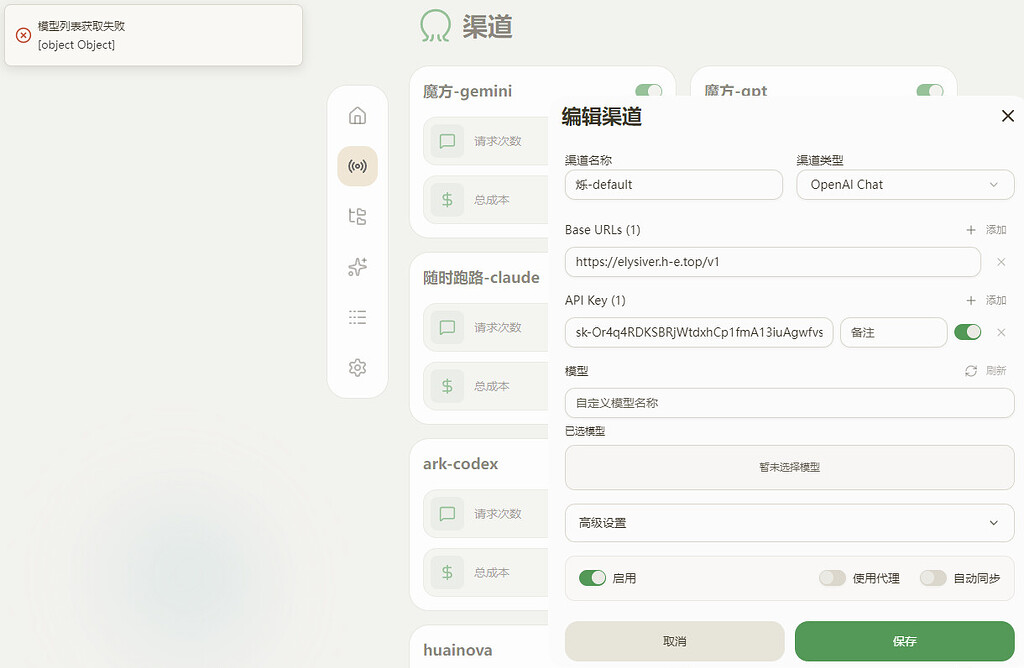The width and height of the screenshot is (1024, 668).
Task: Open the ark-codex channel card title
Action: pyautogui.click(x=460, y=464)
